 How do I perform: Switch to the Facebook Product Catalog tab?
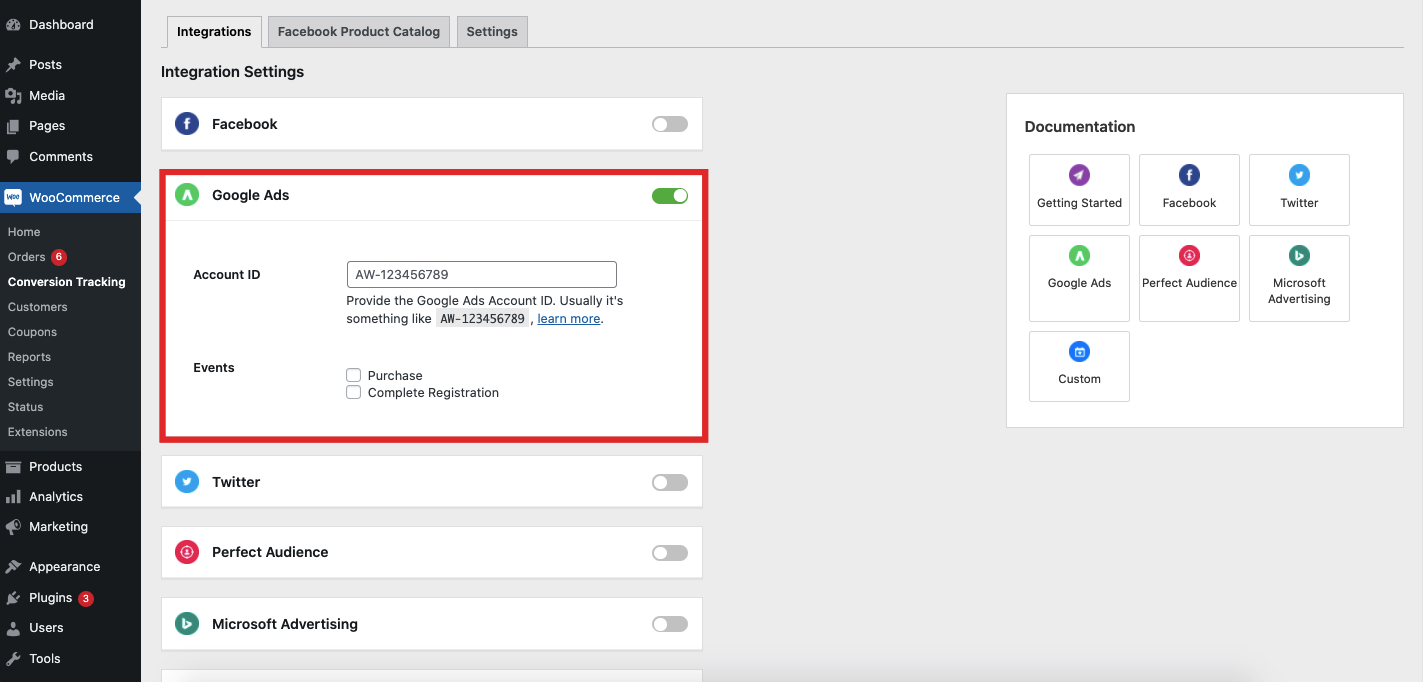click(358, 31)
